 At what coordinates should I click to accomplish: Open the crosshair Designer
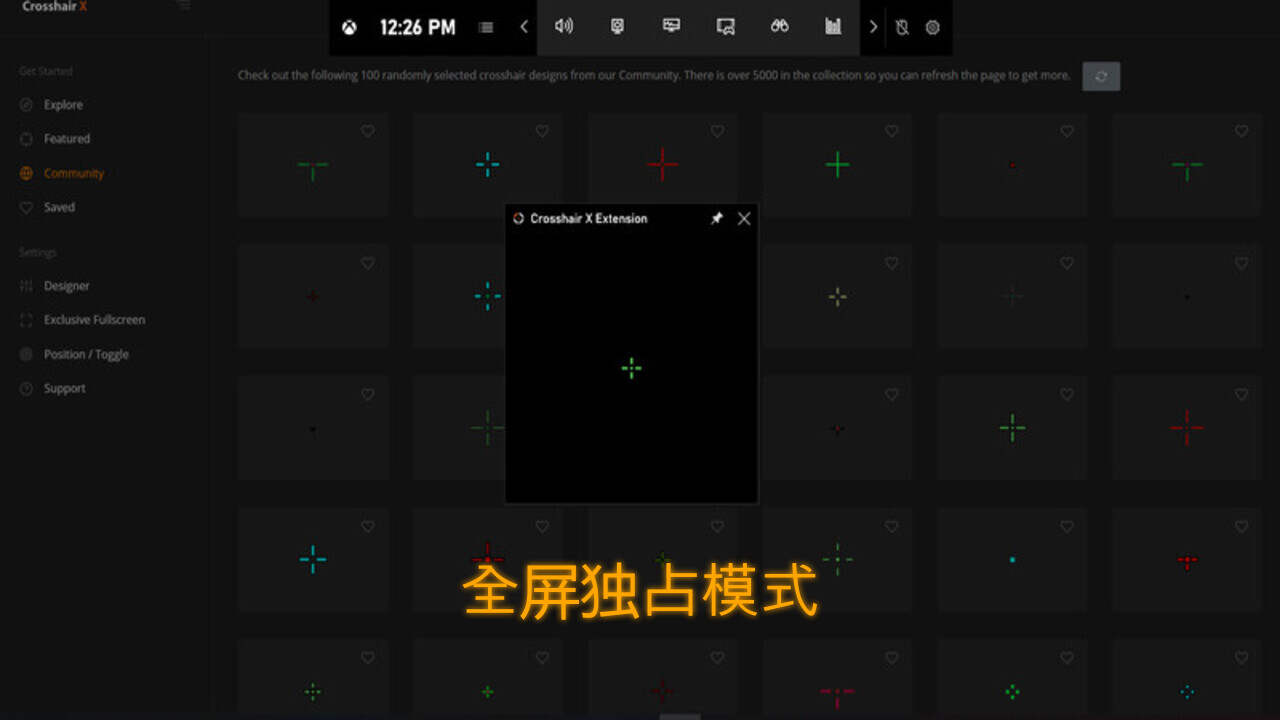tap(67, 286)
